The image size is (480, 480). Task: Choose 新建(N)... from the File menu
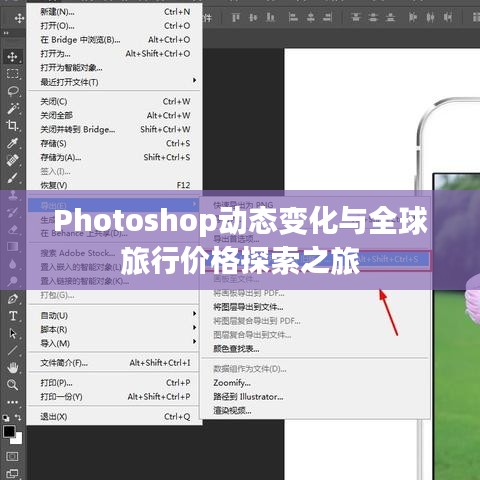pos(114,12)
